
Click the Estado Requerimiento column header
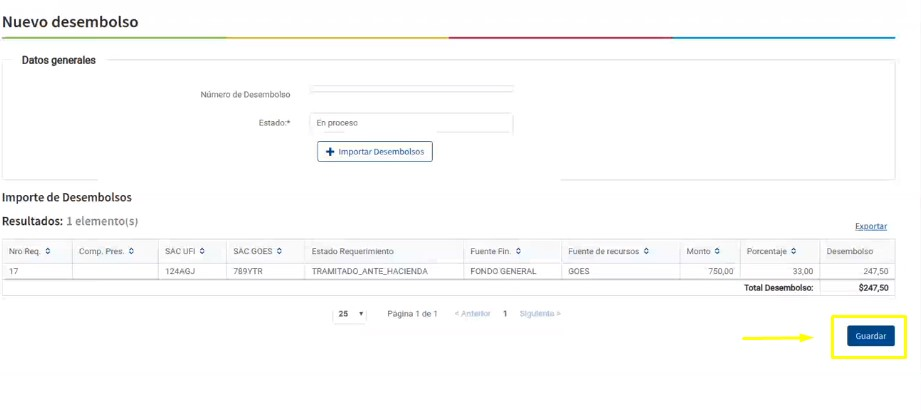(x=353, y=251)
